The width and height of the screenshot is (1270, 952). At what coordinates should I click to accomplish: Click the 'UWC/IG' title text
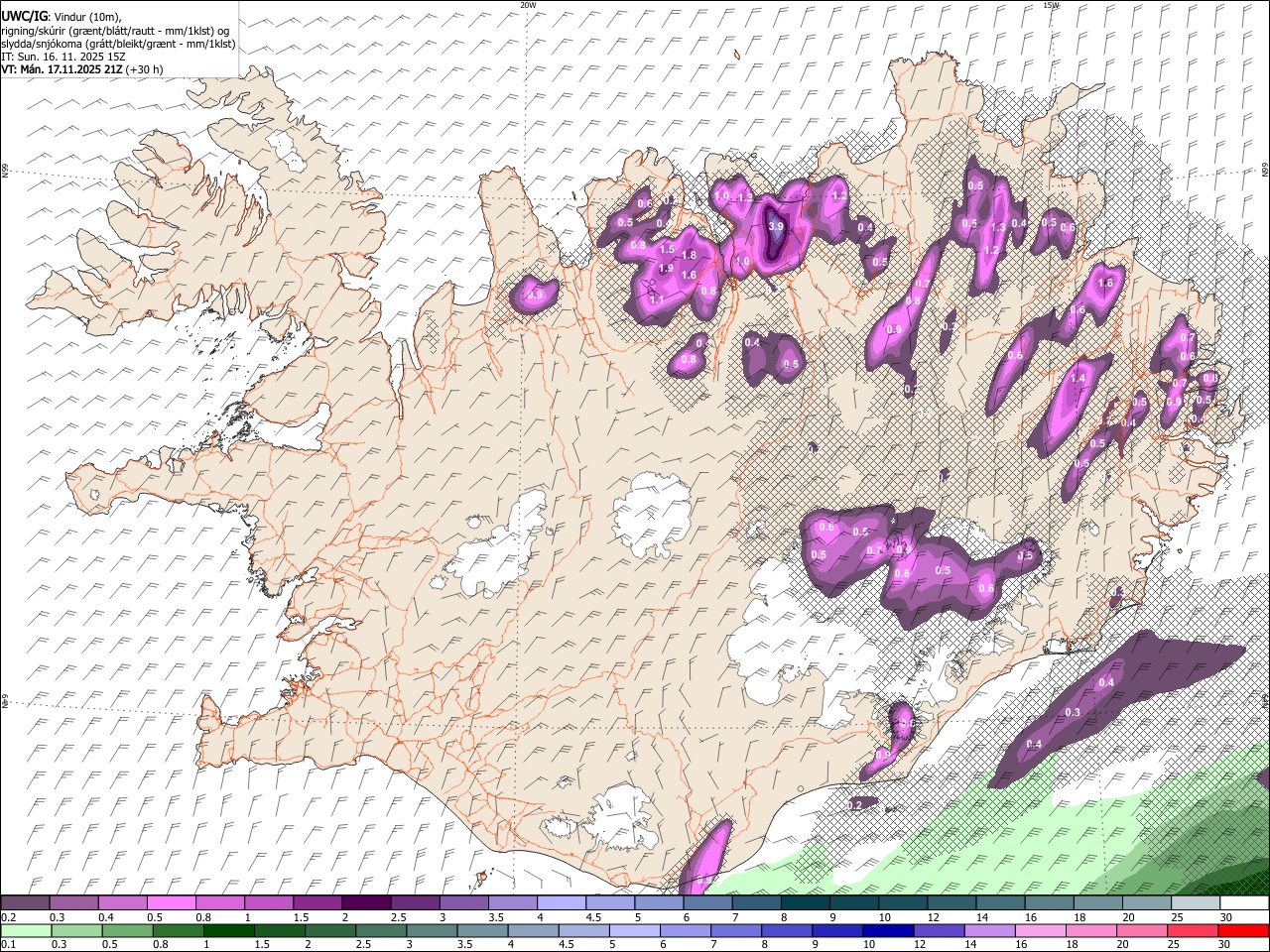click(24, 16)
